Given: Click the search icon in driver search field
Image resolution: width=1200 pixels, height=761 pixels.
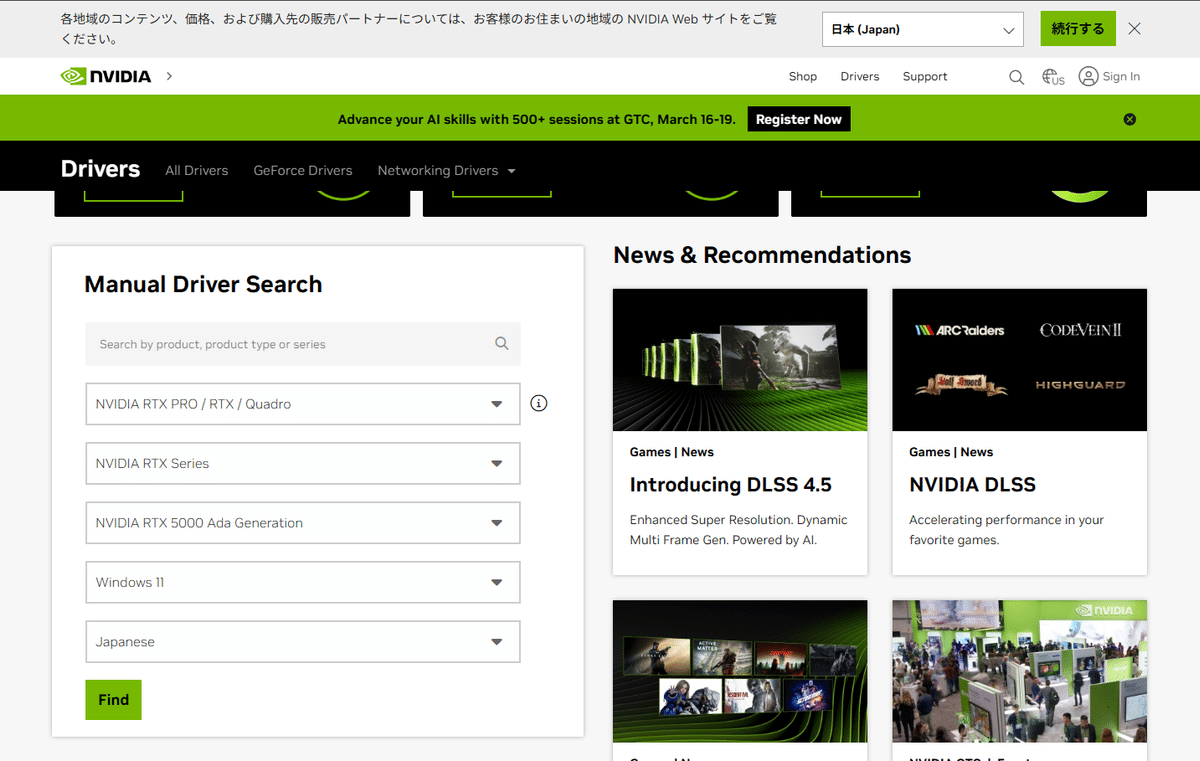Looking at the screenshot, I should point(502,344).
